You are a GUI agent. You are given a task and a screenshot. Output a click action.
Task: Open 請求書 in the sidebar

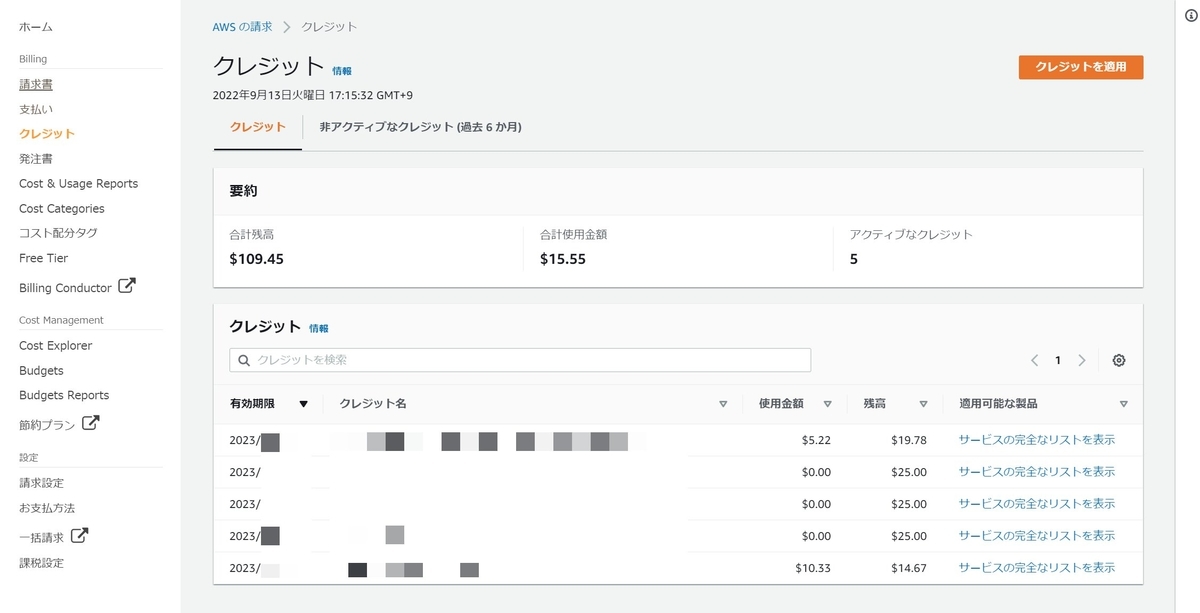click(x=36, y=85)
